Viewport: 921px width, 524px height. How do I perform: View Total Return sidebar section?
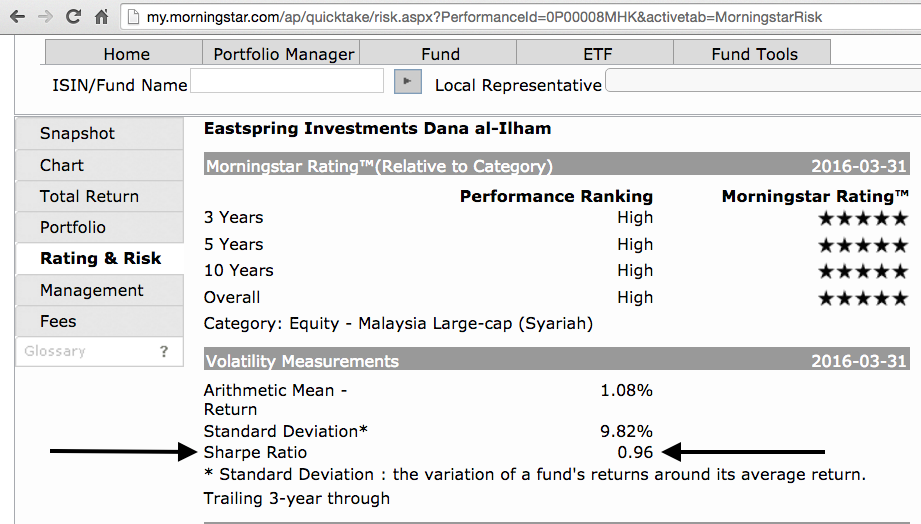tap(89, 197)
